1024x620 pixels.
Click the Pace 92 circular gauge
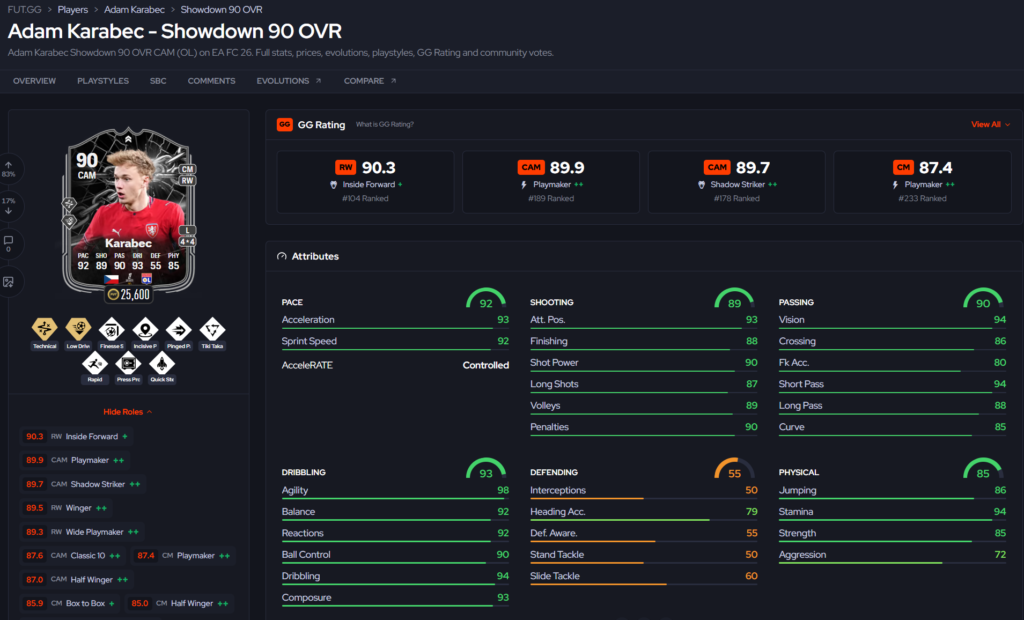click(486, 299)
